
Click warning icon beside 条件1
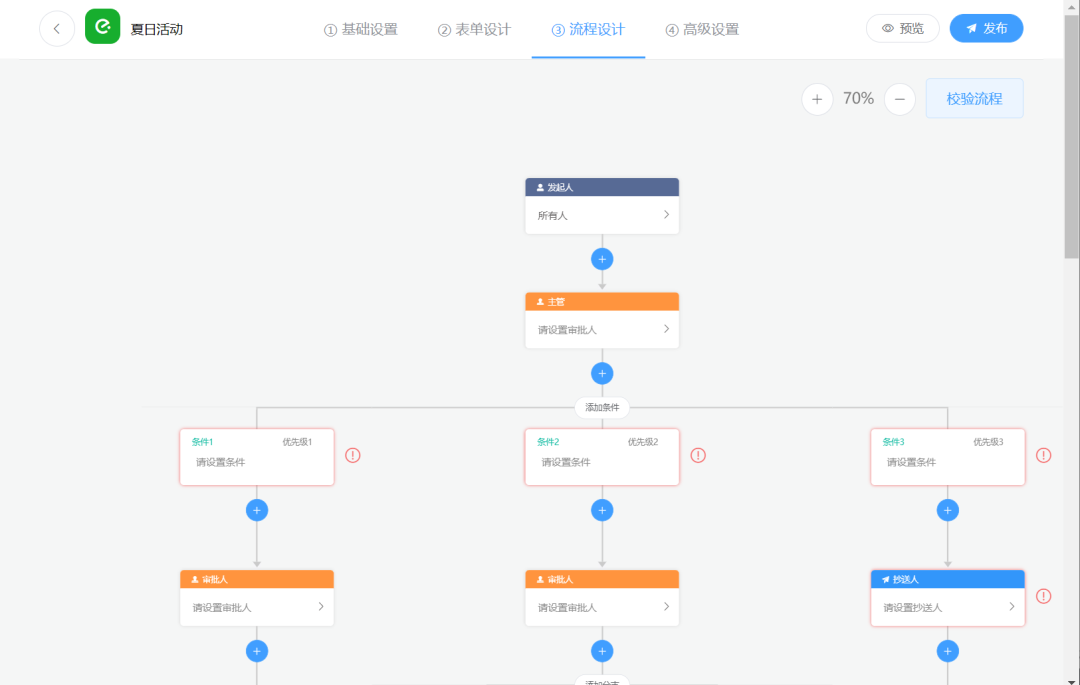353,455
